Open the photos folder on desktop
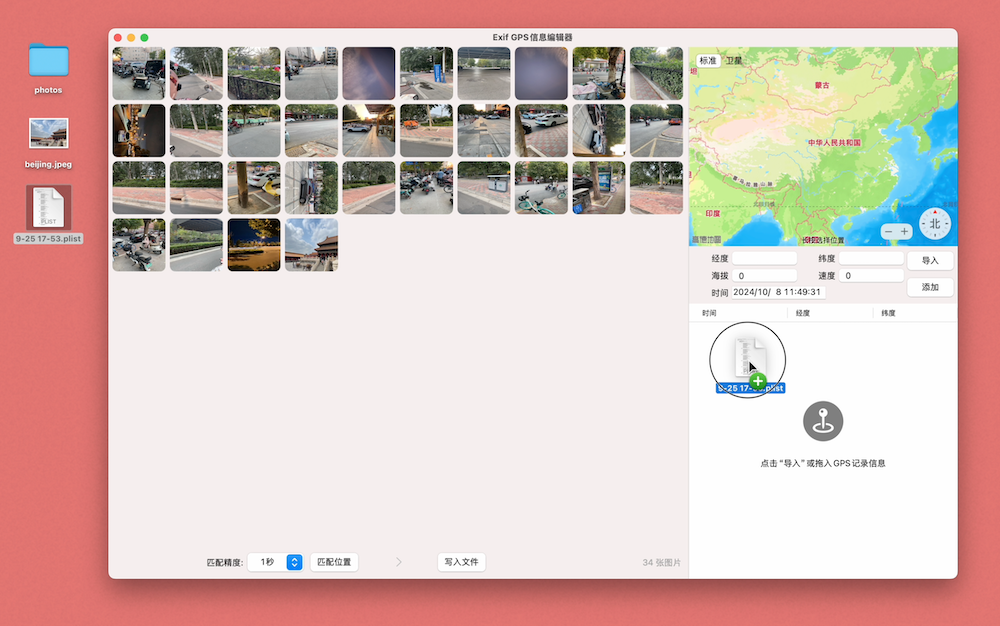This screenshot has height=626, width=1000. point(48,61)
